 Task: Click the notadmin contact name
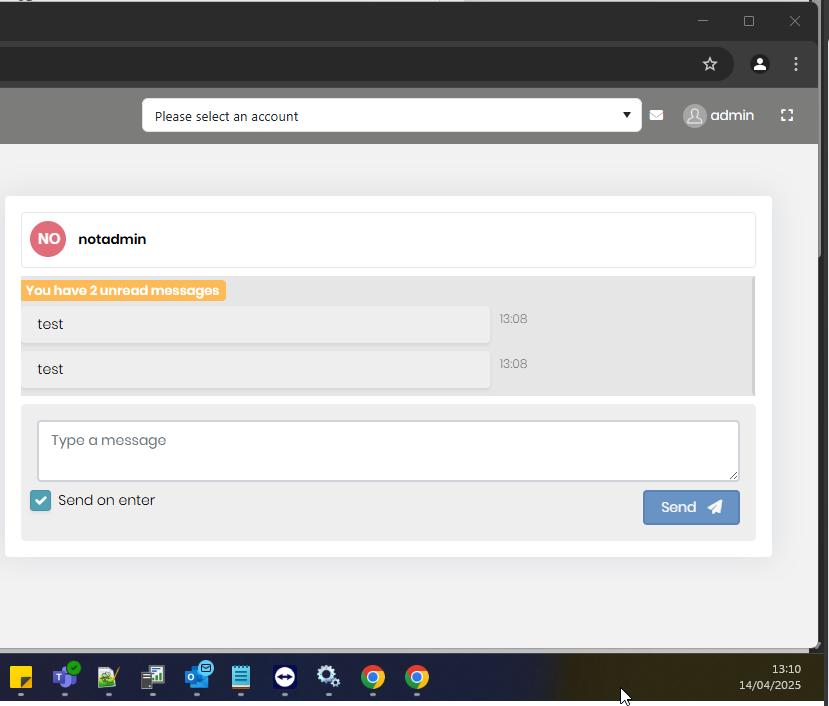[x=112, y=240]
